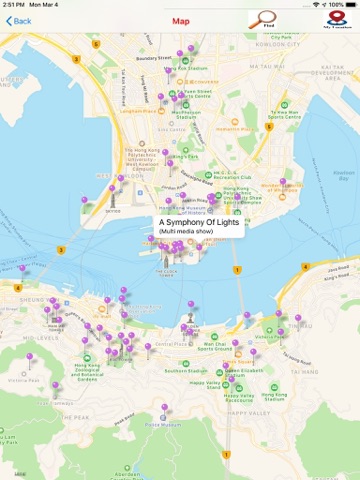Screen dimensions: 360x480
Task: Tap the Langham Place orange shopping marker
Action: 161,111
